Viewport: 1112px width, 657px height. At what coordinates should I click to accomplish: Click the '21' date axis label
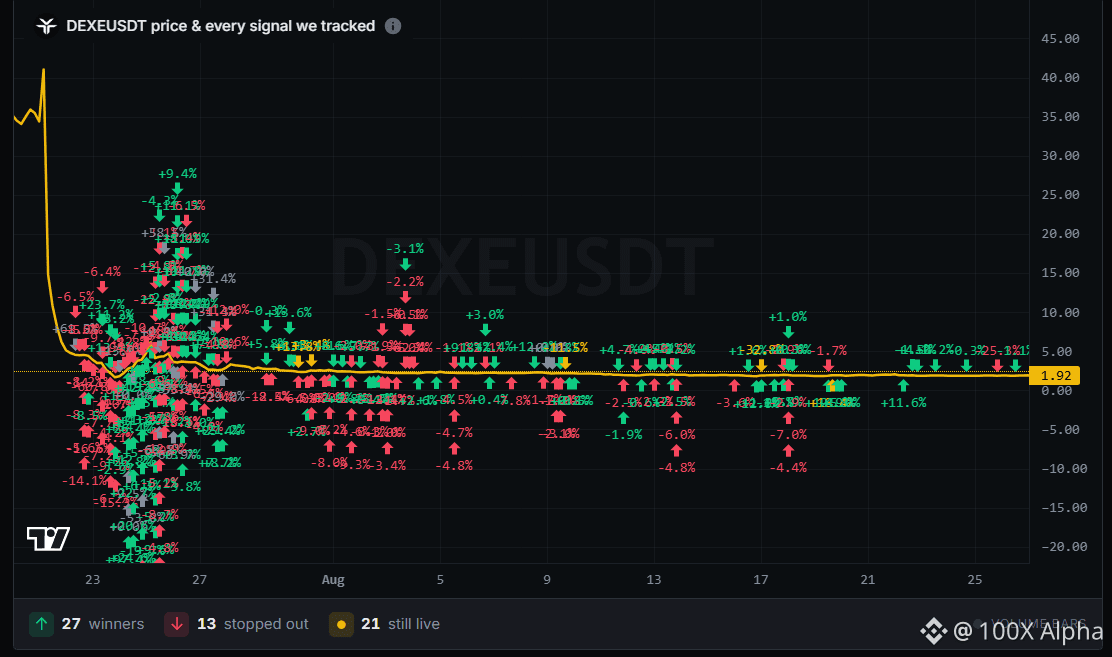coord(868,580)
